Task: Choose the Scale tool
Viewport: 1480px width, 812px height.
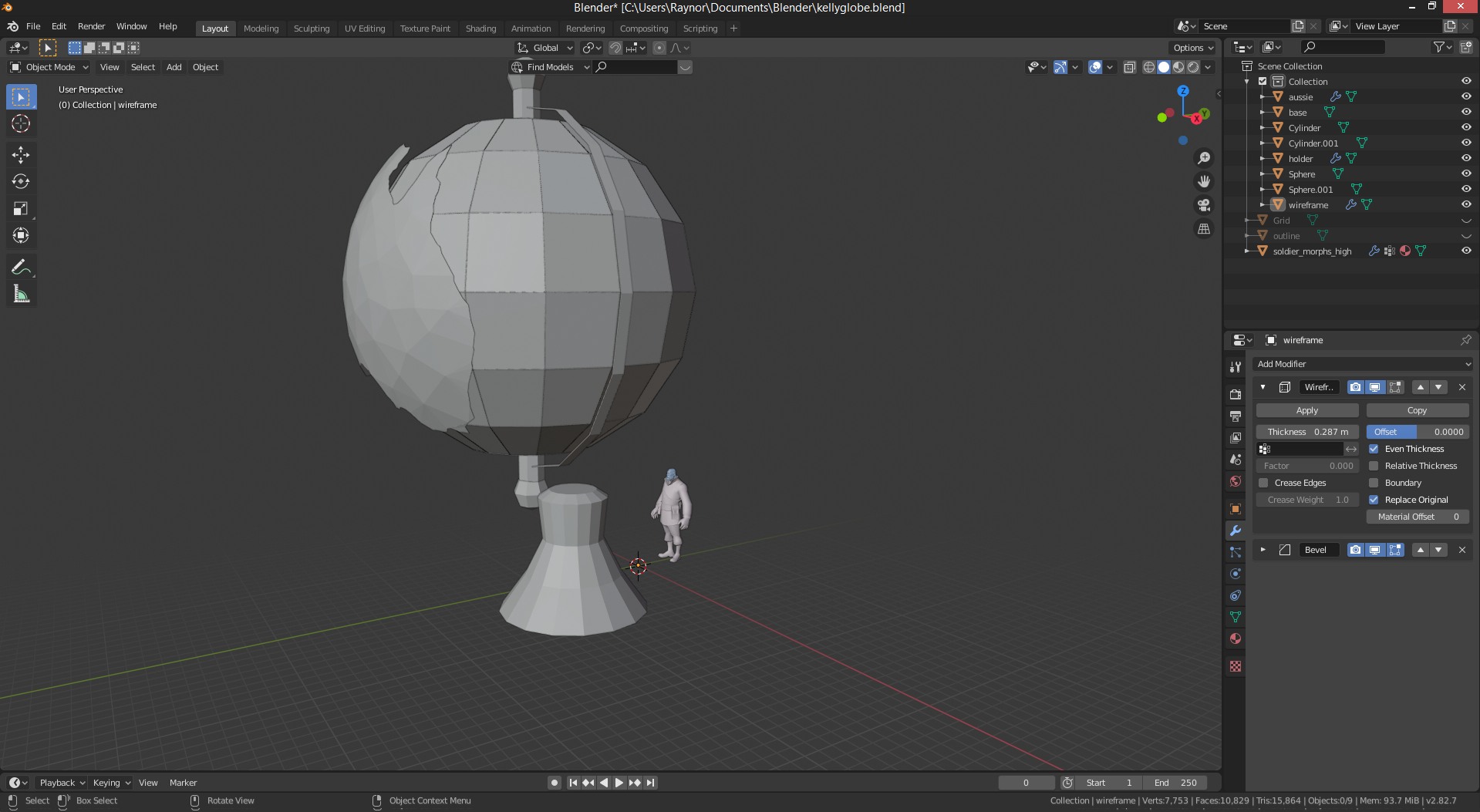Action: click(x=21, y=209)
